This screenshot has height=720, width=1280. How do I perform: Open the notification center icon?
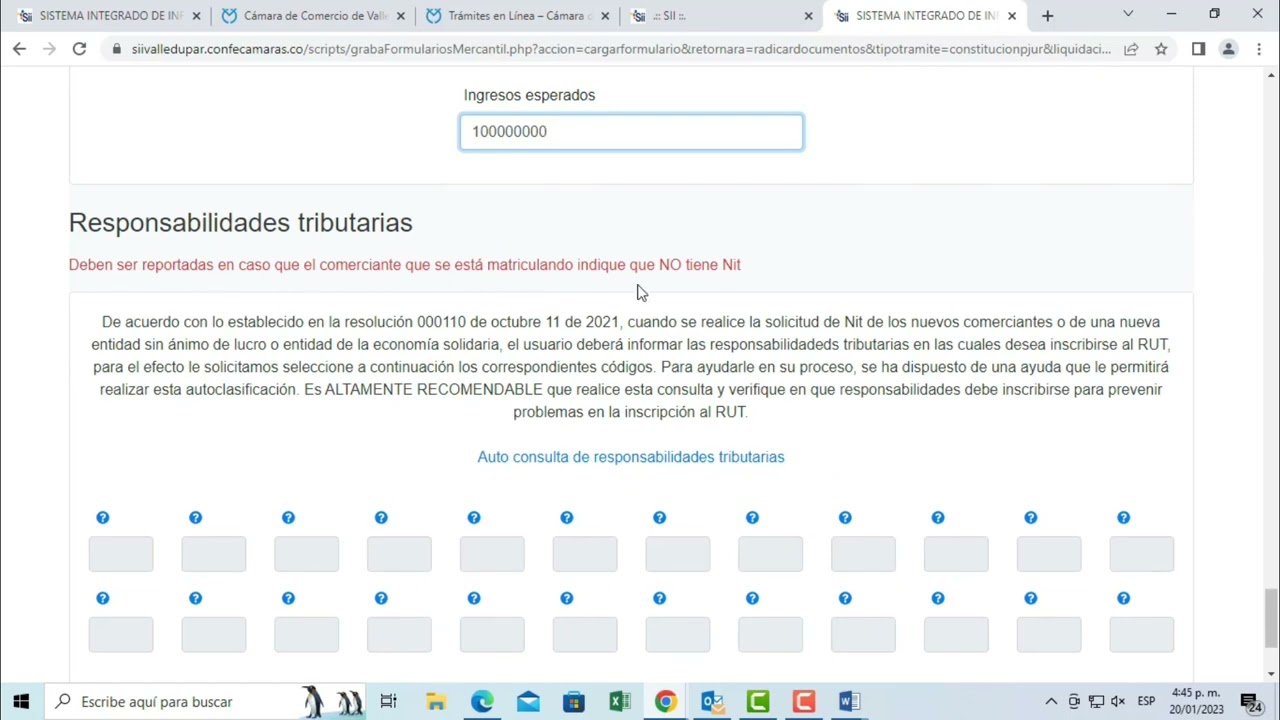(1251, 701)
